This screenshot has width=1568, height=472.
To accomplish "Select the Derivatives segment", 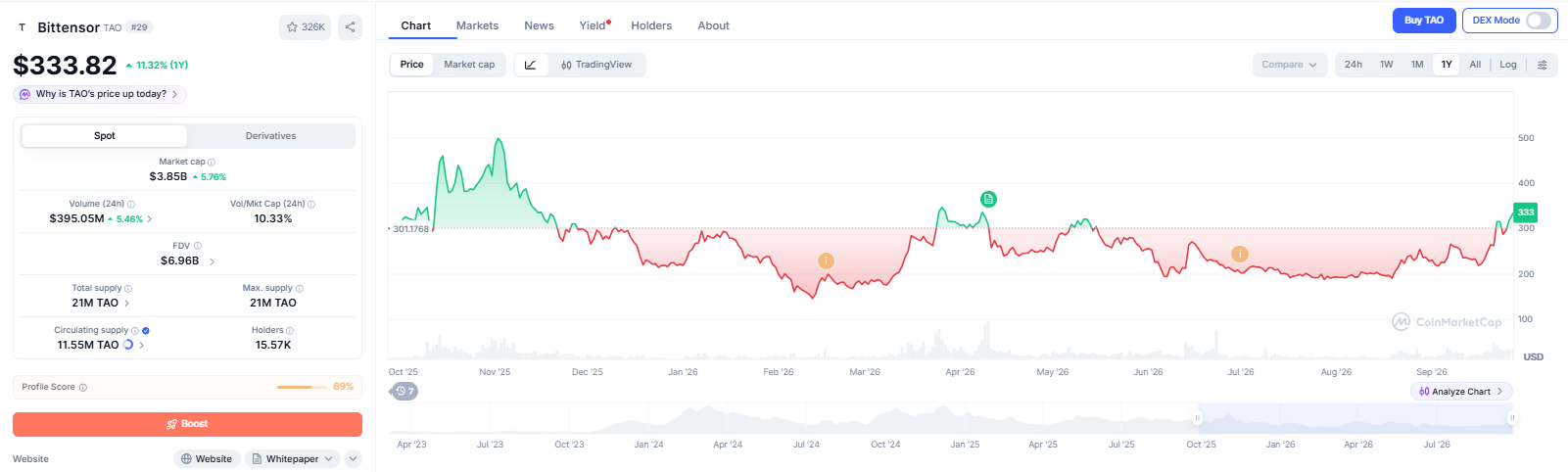I will [x=270, y=136].
